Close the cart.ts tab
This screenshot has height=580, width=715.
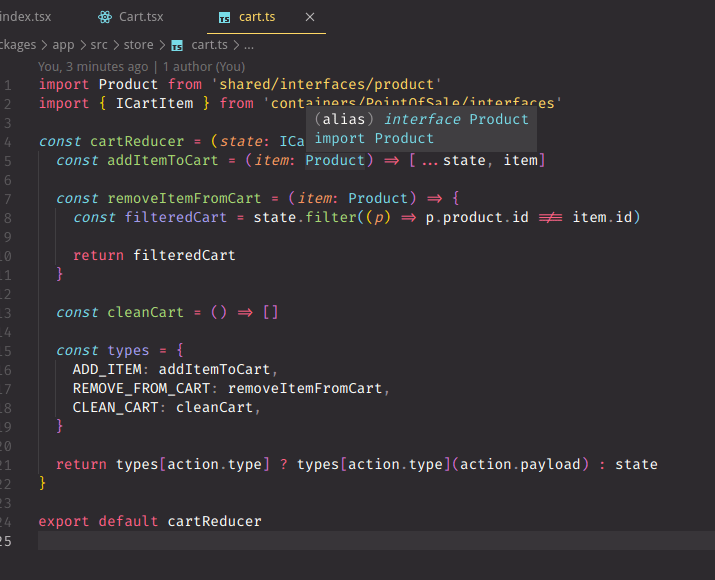pos(310,17)
